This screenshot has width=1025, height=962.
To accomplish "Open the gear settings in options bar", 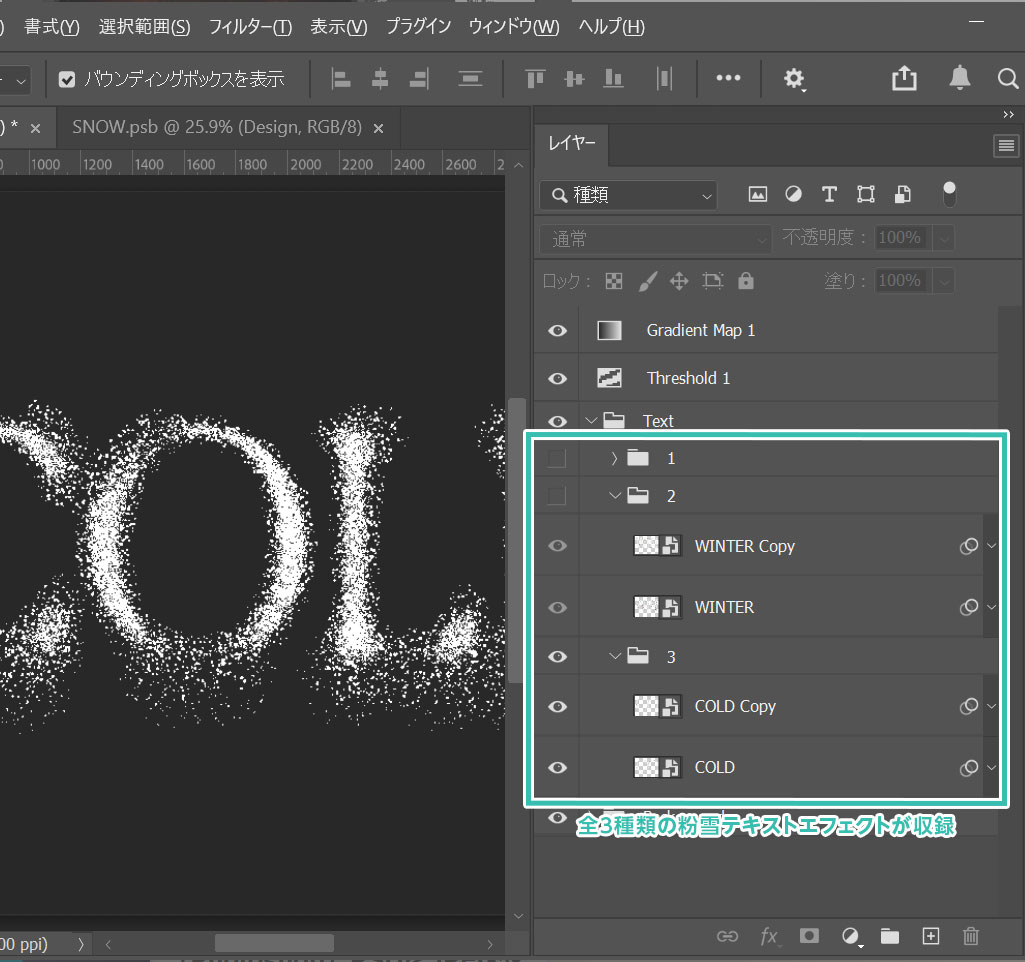I will click(794, 78).
